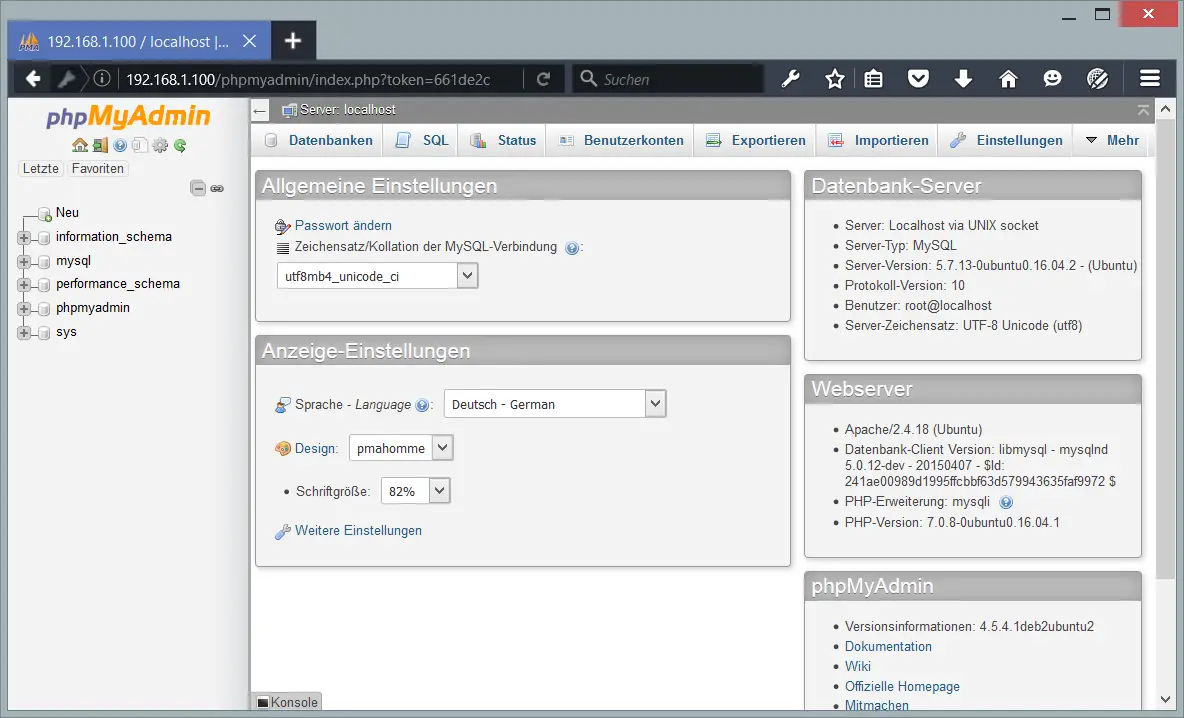Click the site information icon in address bar
This screenshot has width=1184, height=718.
[x=102, y=79]
